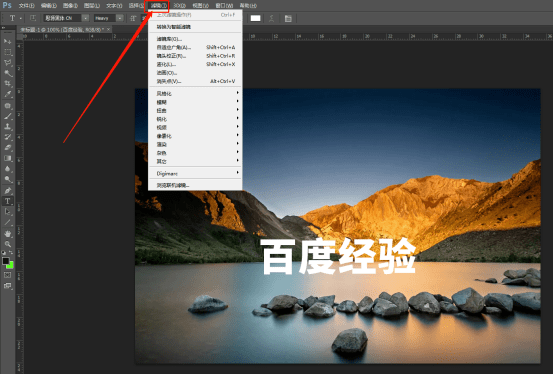Open the 3D menu in menu bar
Image resolution: width=553 pixels, height=374 pixels.
click(180, 6)
